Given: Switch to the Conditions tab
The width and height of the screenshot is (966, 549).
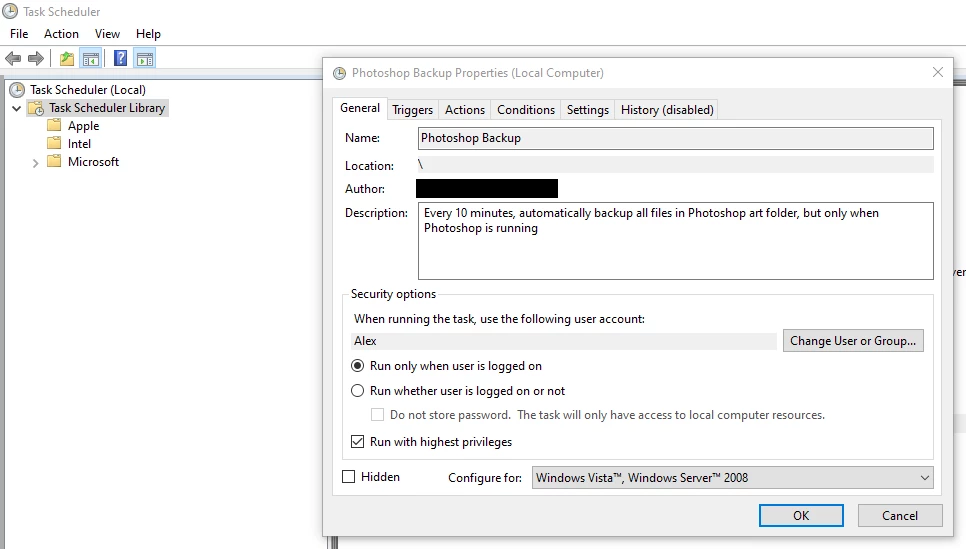Looking at the screenshot, I should point(526,110).
